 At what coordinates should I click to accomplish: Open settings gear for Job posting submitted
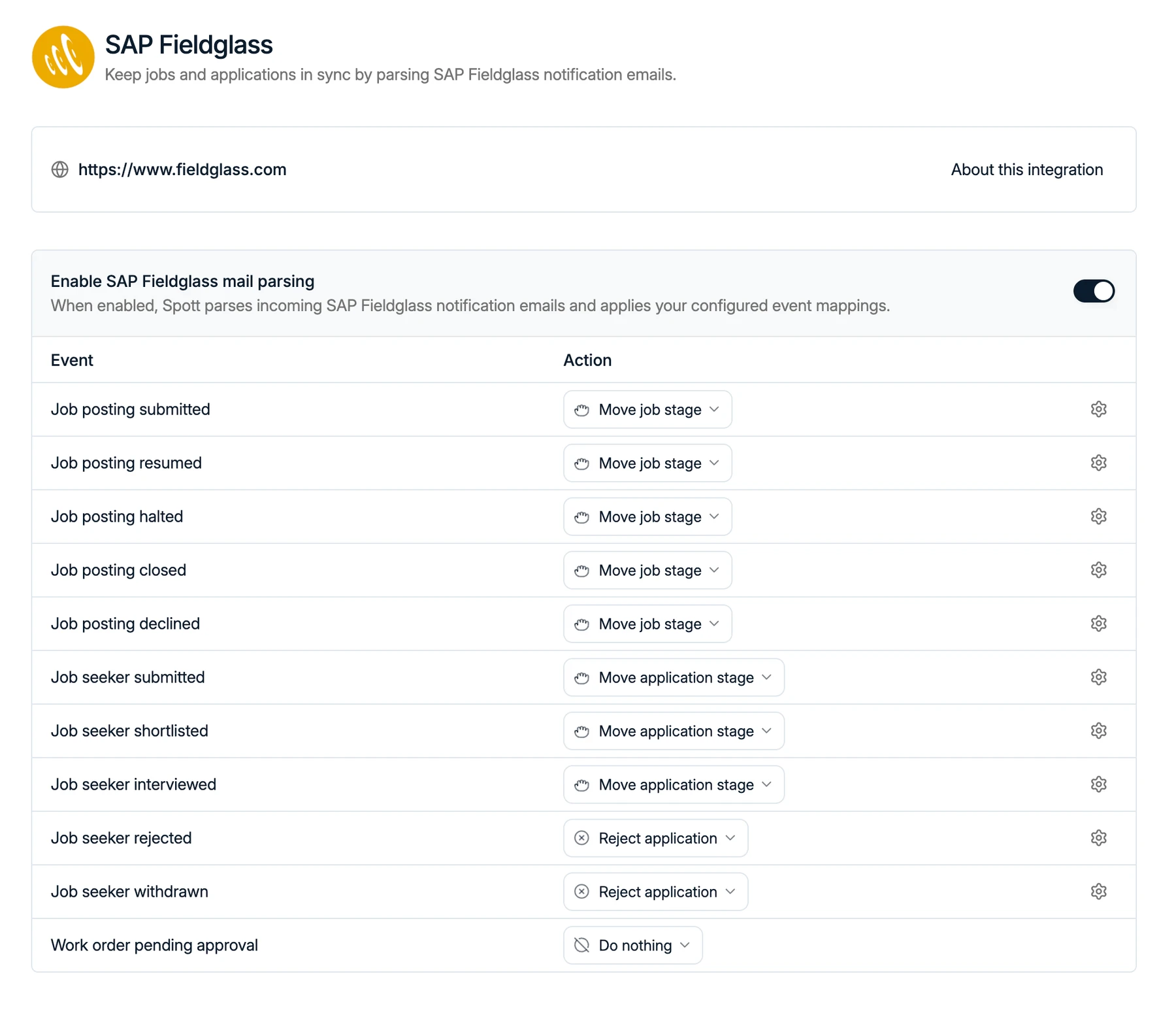coord(1098,409)
